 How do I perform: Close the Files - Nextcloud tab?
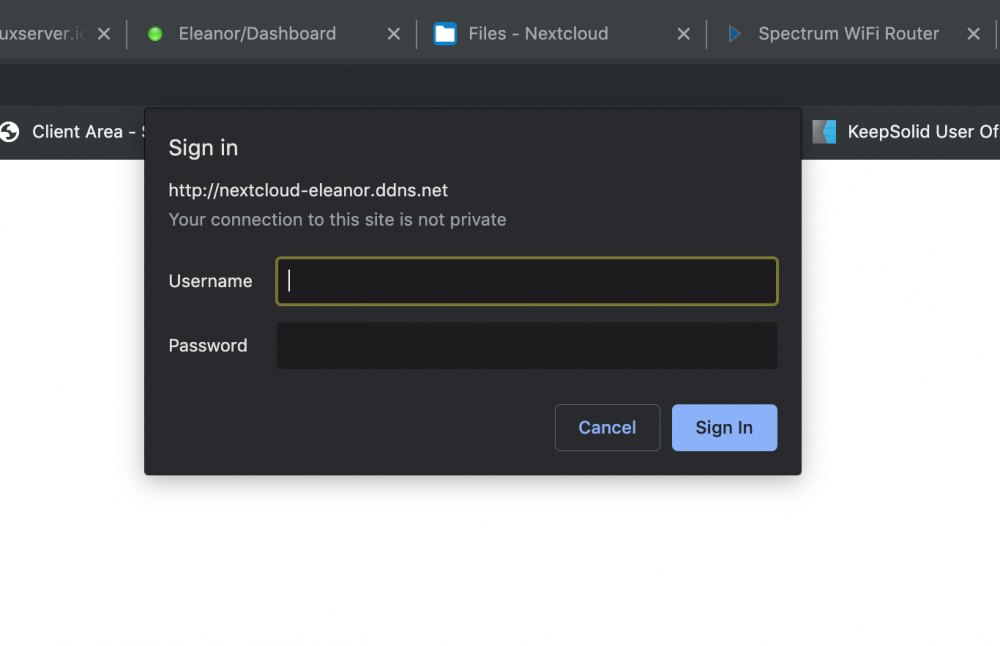coord(684,34)
